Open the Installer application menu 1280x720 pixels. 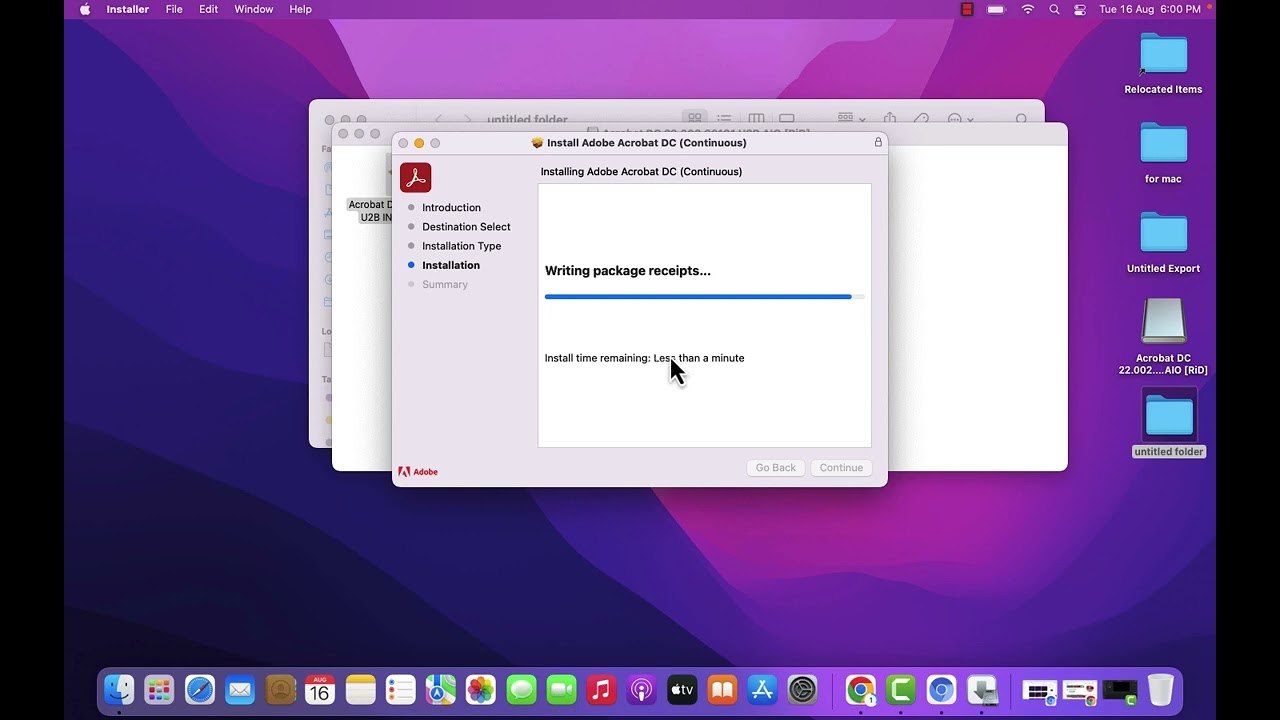[x=128, y=9]
